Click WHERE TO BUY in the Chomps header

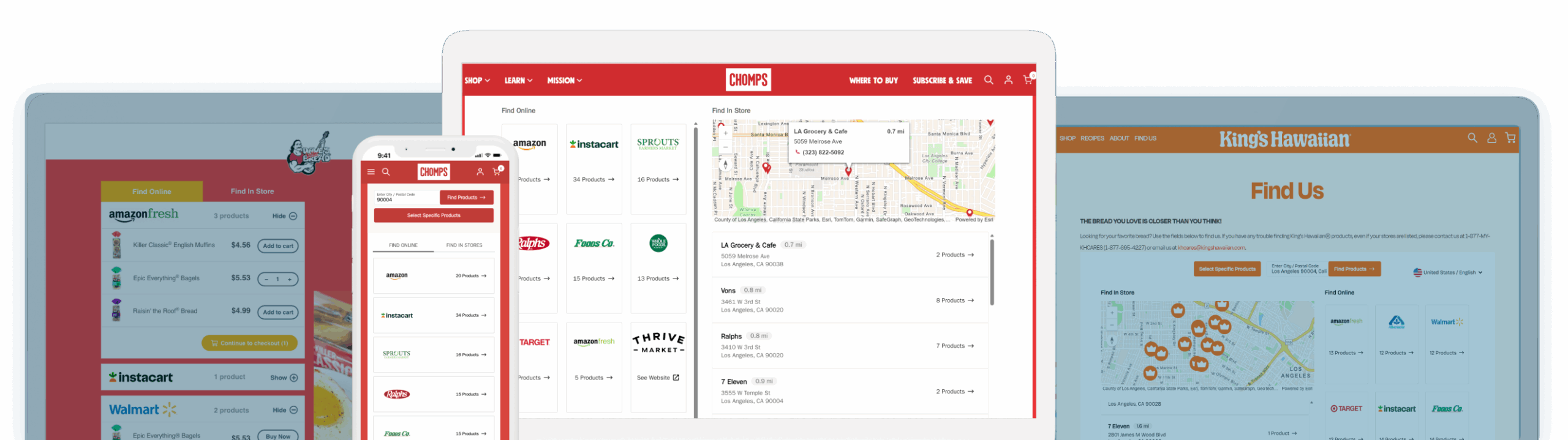[x=873, y=81]
